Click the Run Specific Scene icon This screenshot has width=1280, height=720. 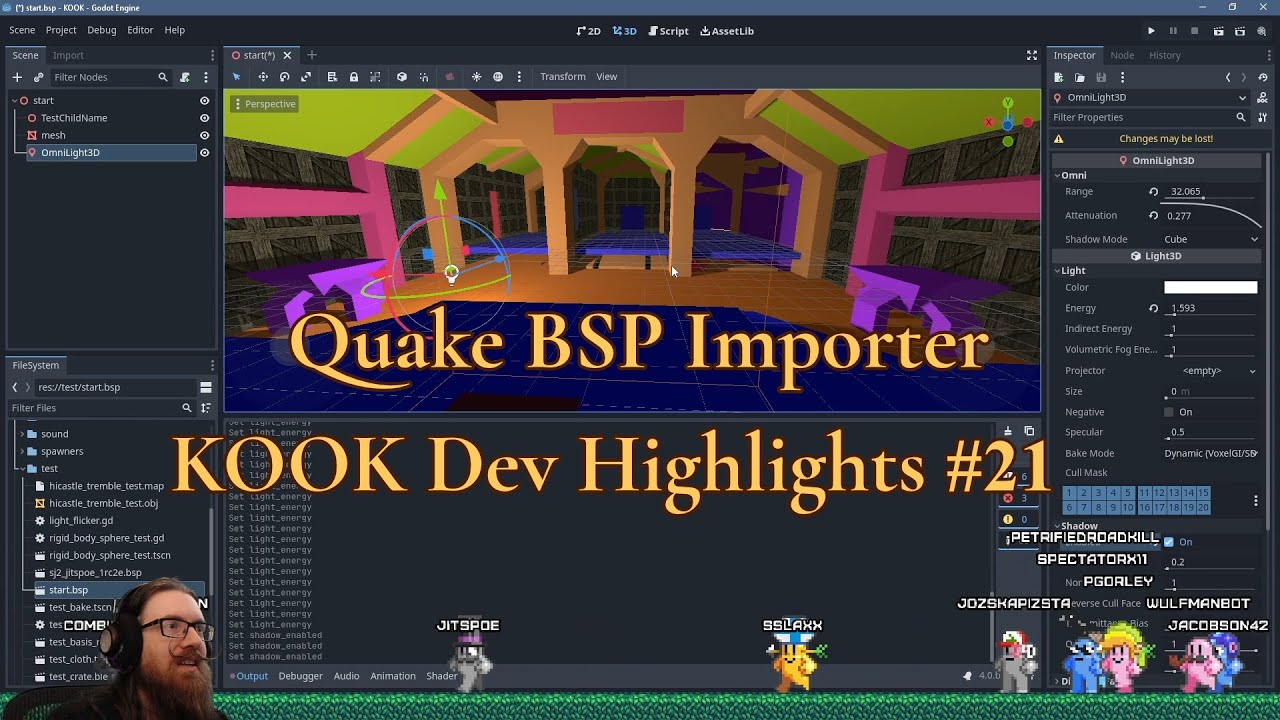point(1240,31)
